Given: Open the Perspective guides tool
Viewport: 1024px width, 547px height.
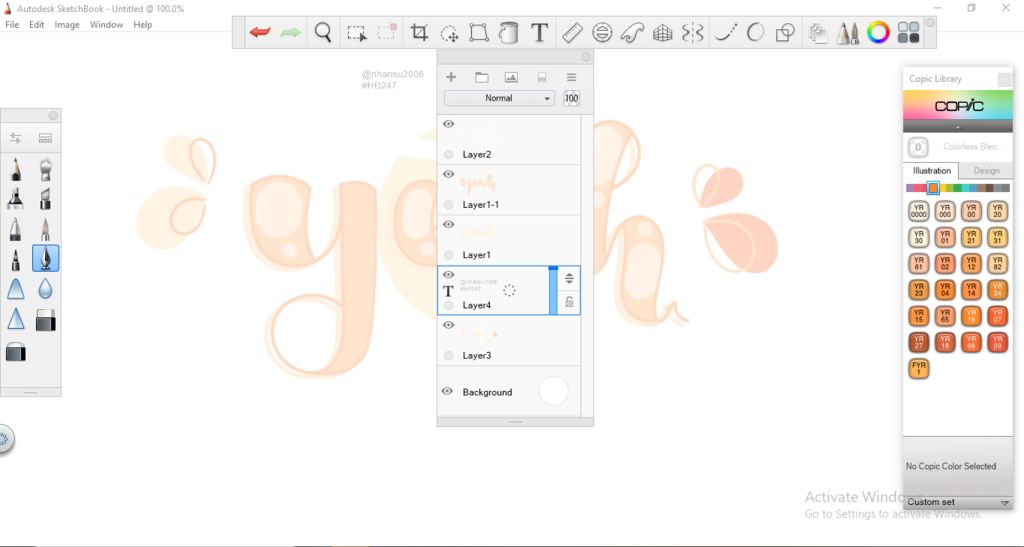Looking at the screenshot, I should pyautogui.click(x=662, y=32).
